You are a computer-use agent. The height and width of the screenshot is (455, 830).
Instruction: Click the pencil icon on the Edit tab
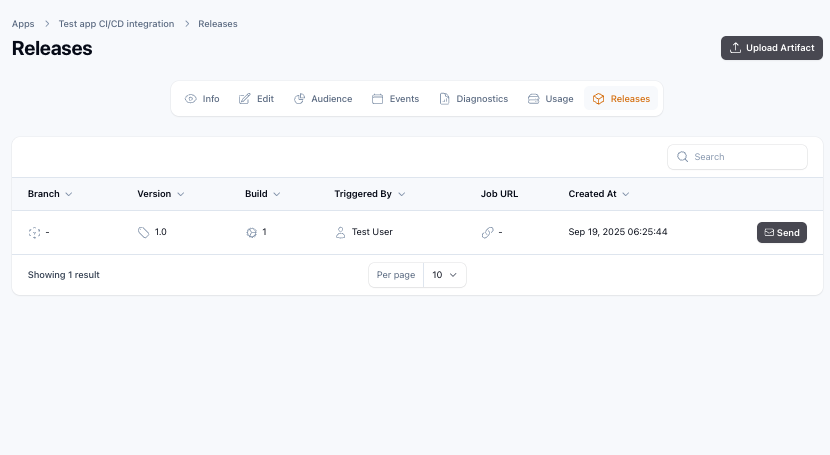coord(245,99)
